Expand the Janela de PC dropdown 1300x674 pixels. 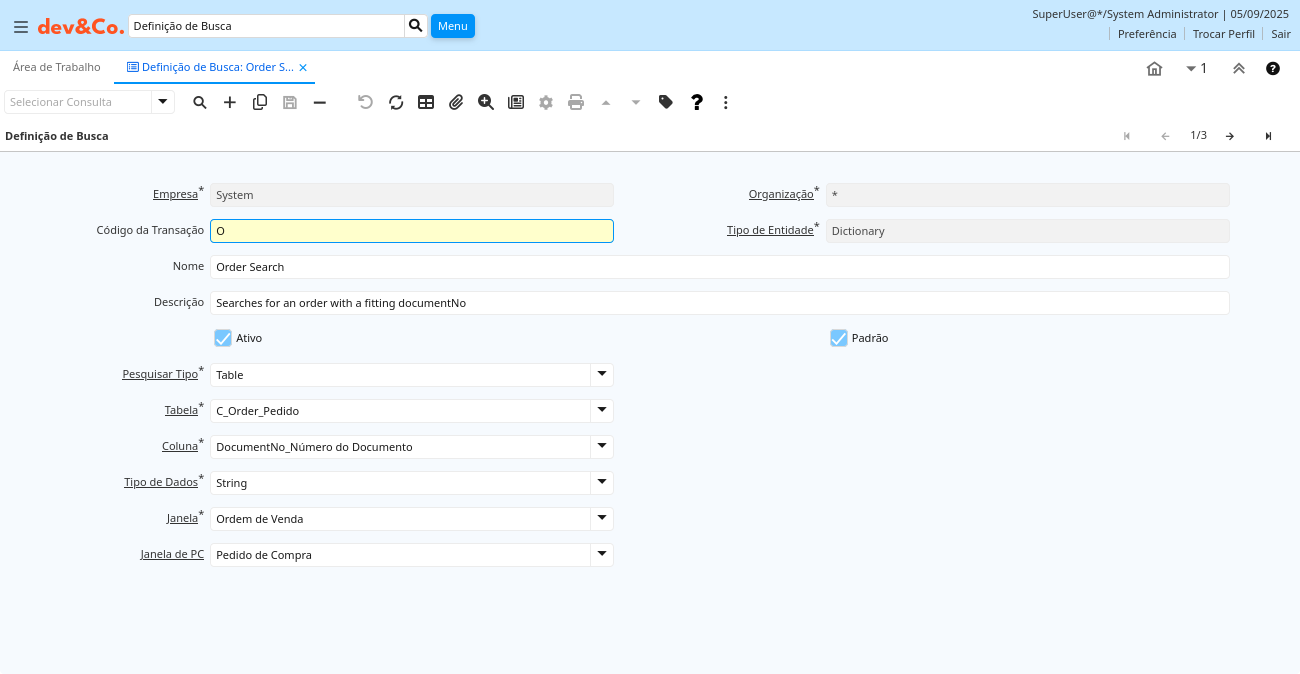click(601, 555)
